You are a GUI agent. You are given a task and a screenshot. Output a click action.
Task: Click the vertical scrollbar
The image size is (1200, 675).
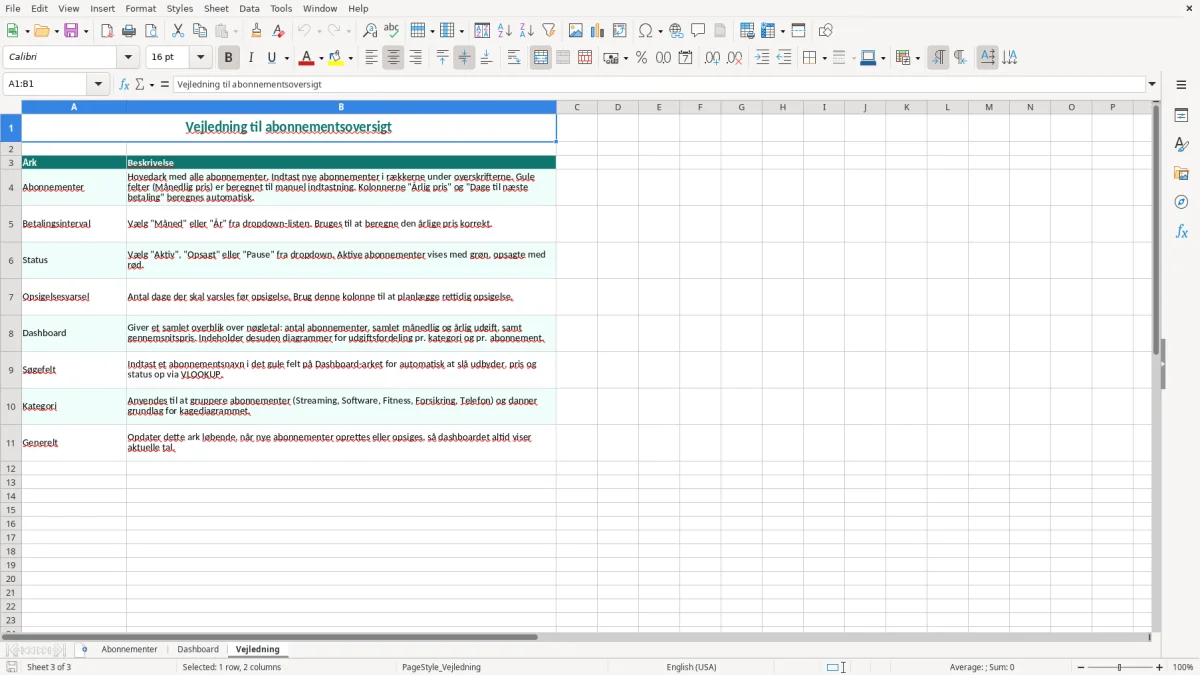point(1156,366)
